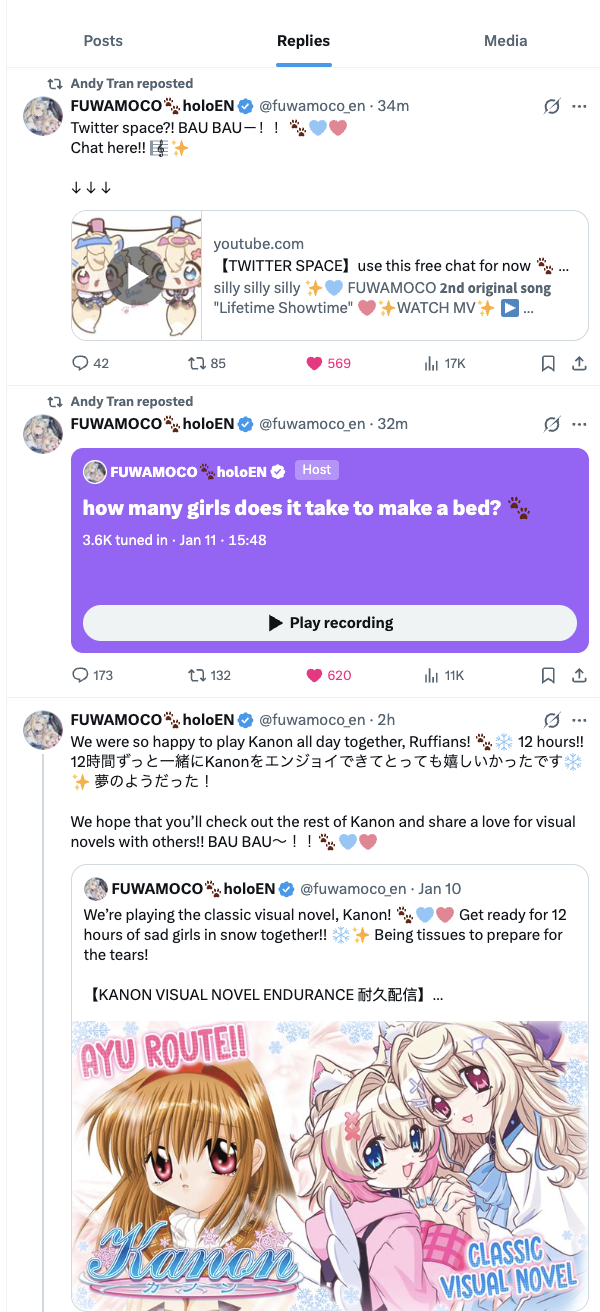Open the youtube.com Twitter Space link card
Screen dimensions: 600x1312
point(330,275)
